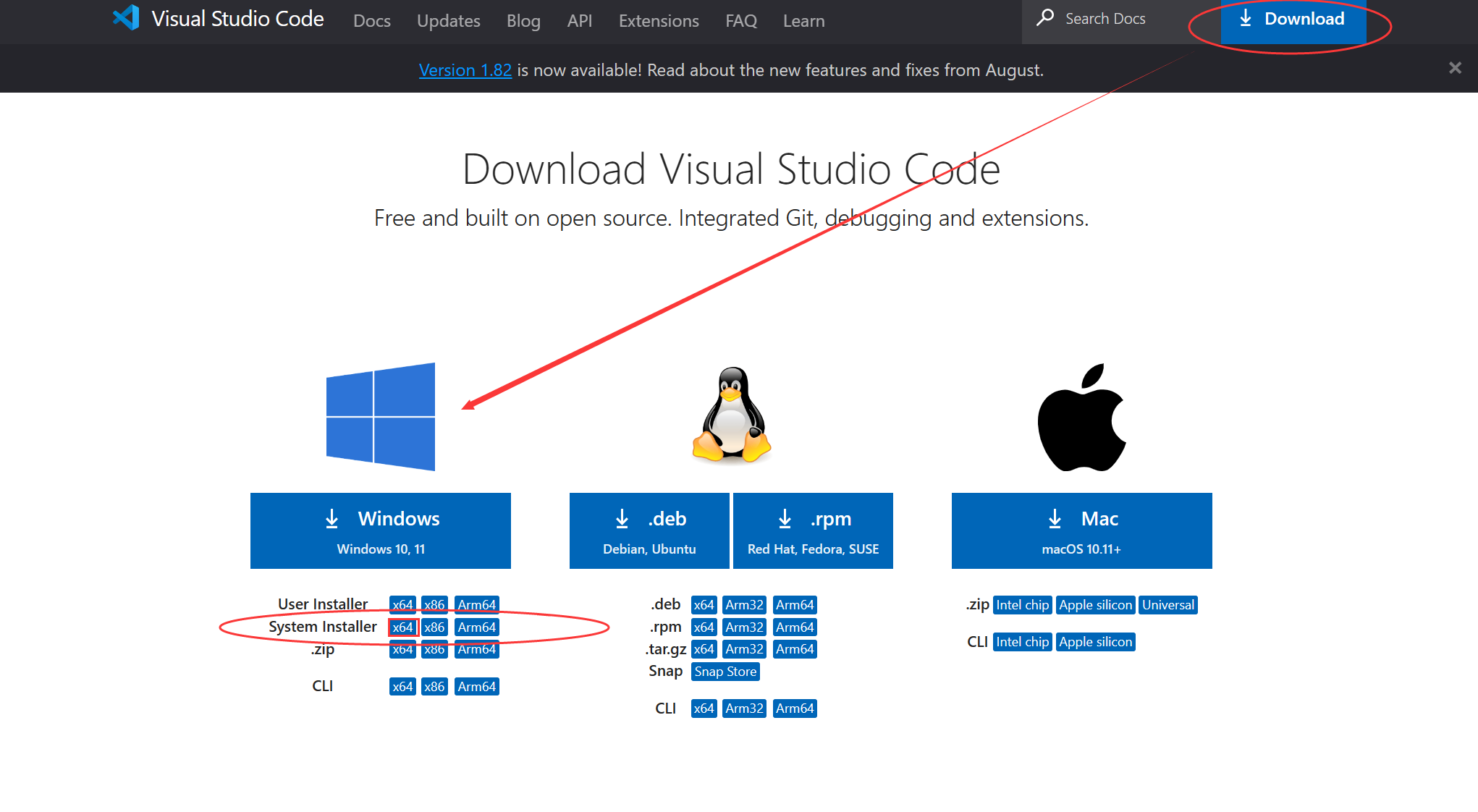The image size is (1478, 812).
Task: Click the Apple logo image
Action: pos(1081,418)
